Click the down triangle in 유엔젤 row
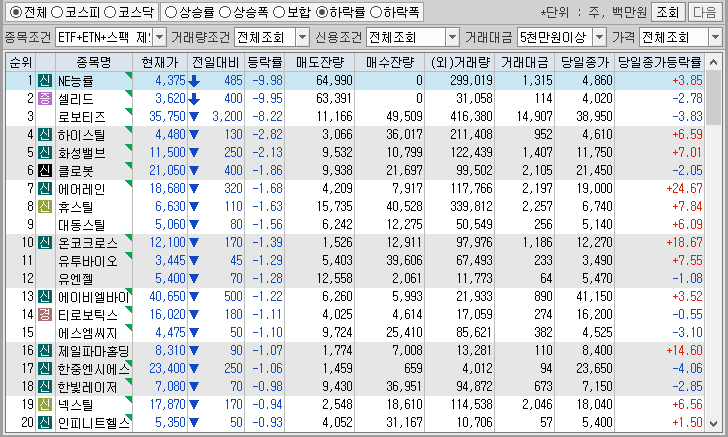This screenshot has width=728, height=437. pyautogui.click(x=194, y=279)
